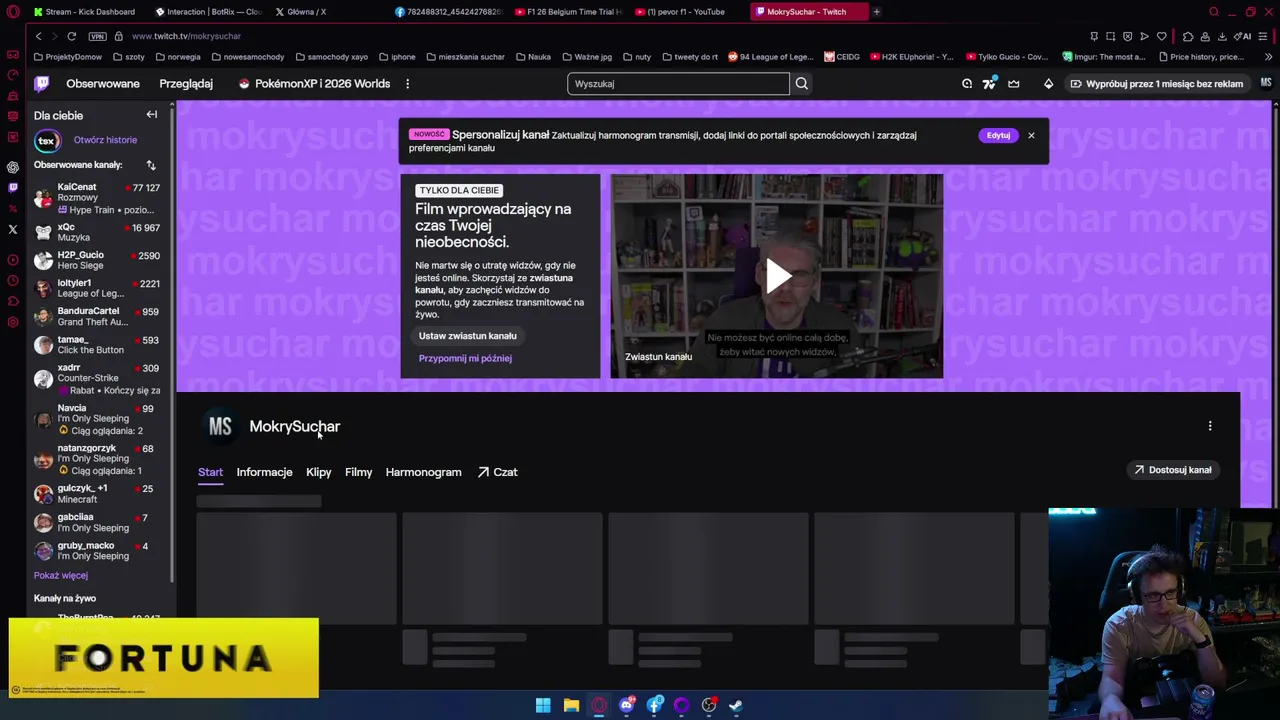Open the Nauka bookmark folder
The height and width of the screenshot is (720, 1280).
point(533,57)
